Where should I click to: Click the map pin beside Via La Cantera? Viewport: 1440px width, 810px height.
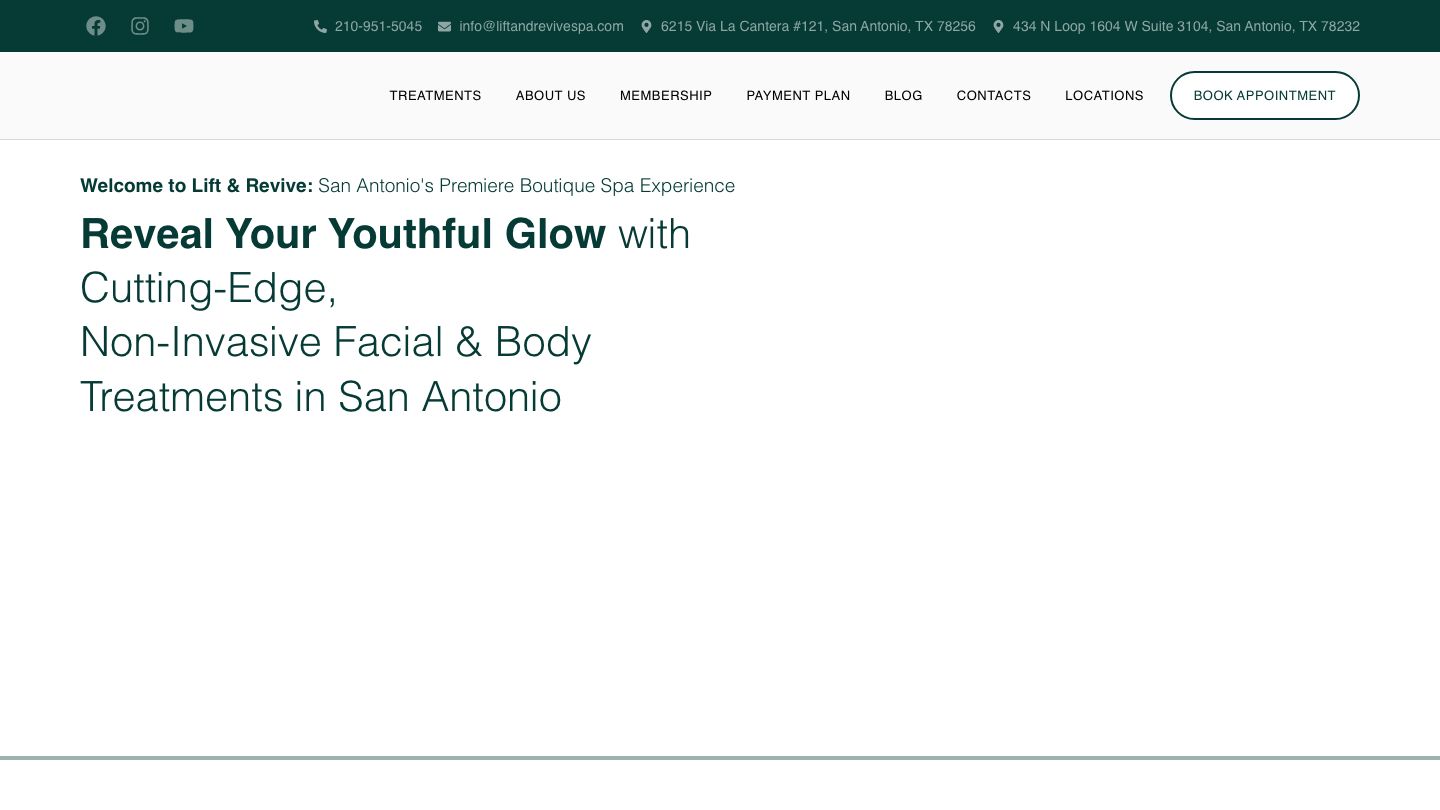(x=646, y=27)
